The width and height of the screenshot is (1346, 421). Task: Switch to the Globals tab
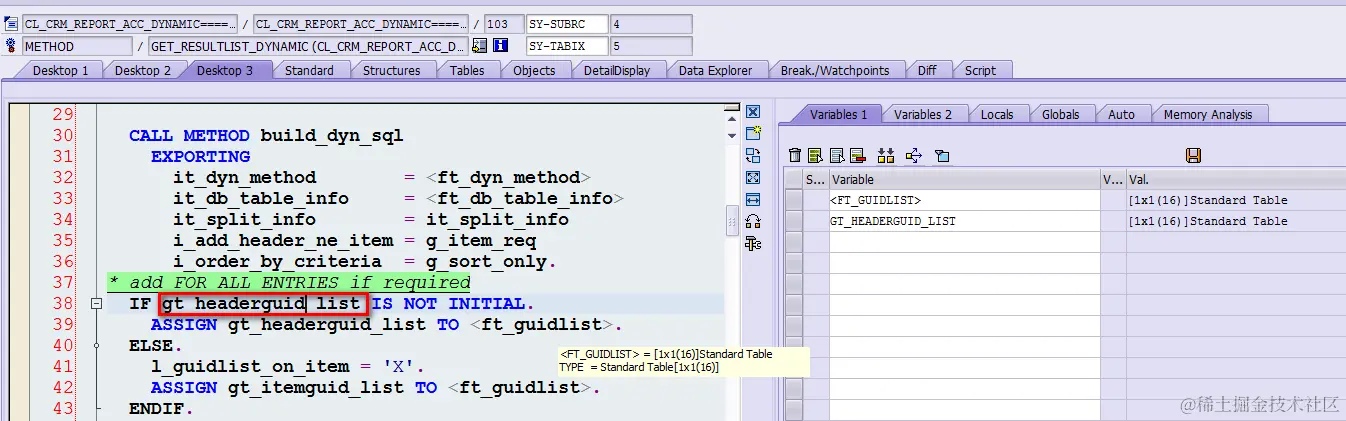point(1060,114)
